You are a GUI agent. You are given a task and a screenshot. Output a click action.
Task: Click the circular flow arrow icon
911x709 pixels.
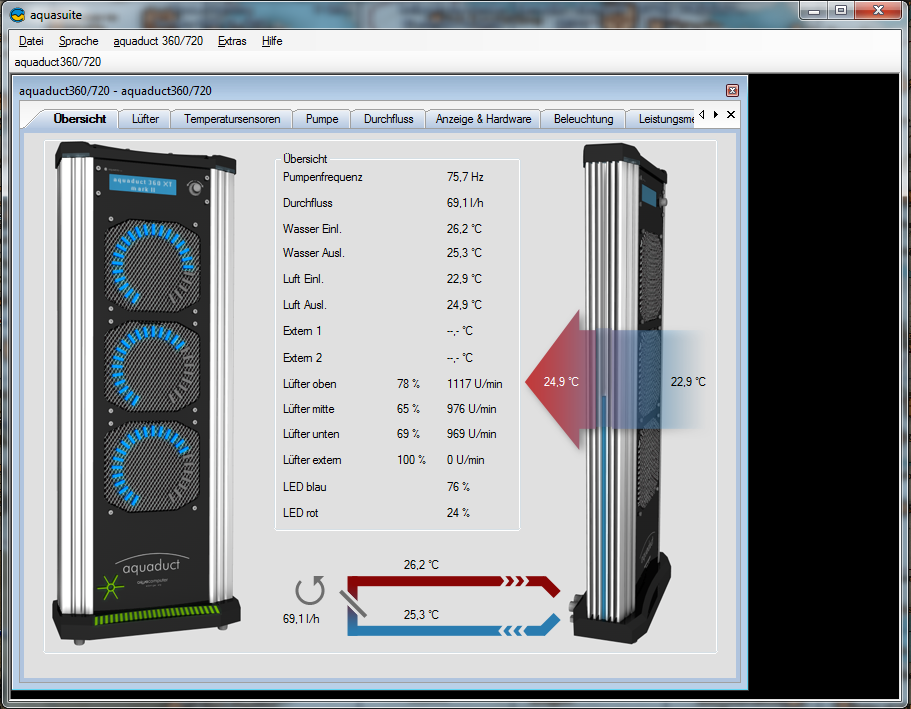point(310,591)
